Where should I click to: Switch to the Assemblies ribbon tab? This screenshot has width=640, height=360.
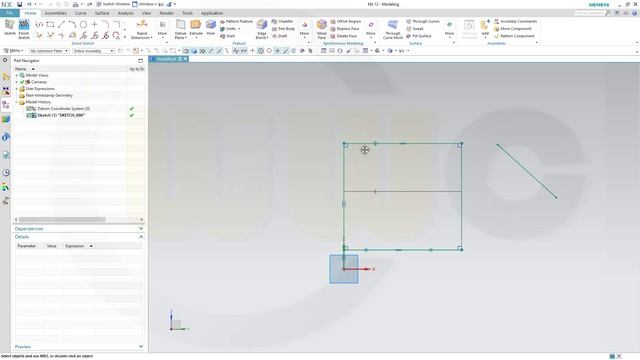pyautogui.click(x=56, y=13)
